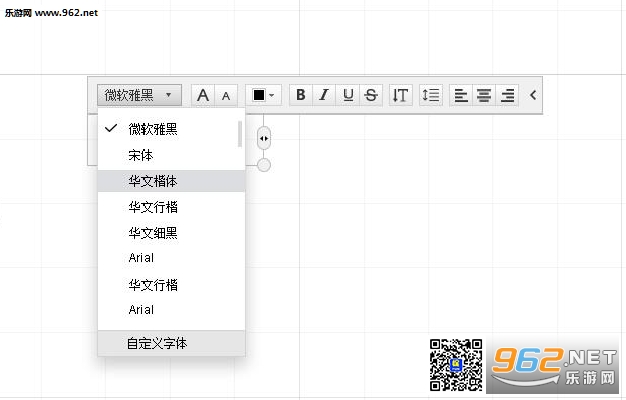Open line spacing options
The height and width of the screenshot is (400, 626).
point(431,95)
